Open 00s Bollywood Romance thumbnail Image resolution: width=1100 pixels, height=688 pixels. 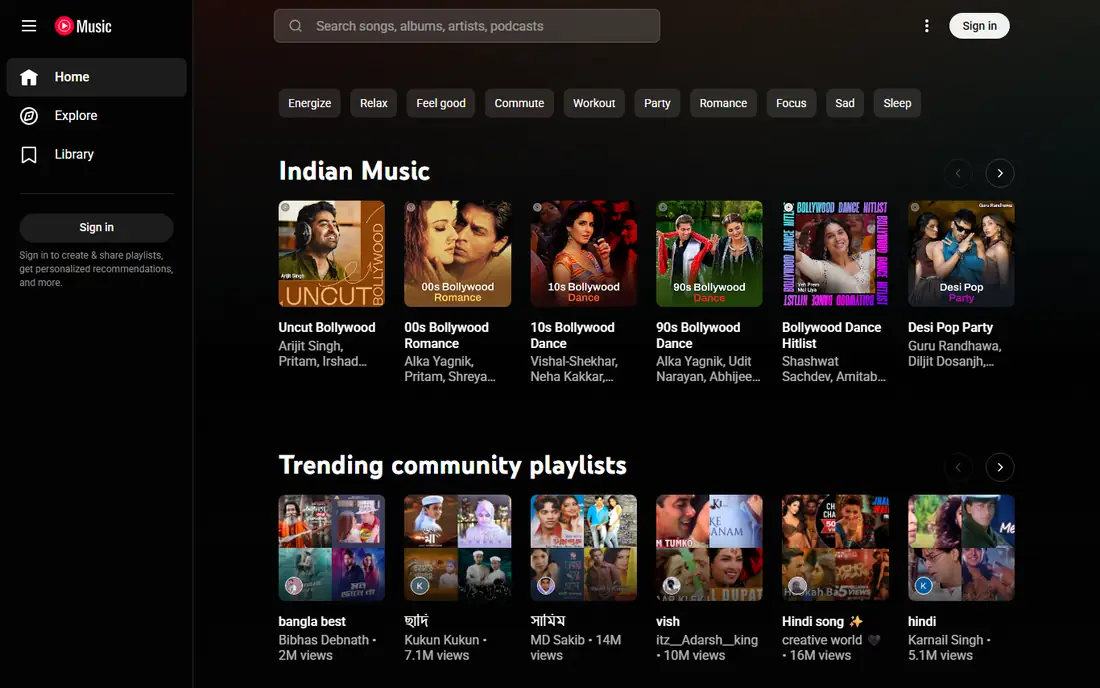(457, 254)
